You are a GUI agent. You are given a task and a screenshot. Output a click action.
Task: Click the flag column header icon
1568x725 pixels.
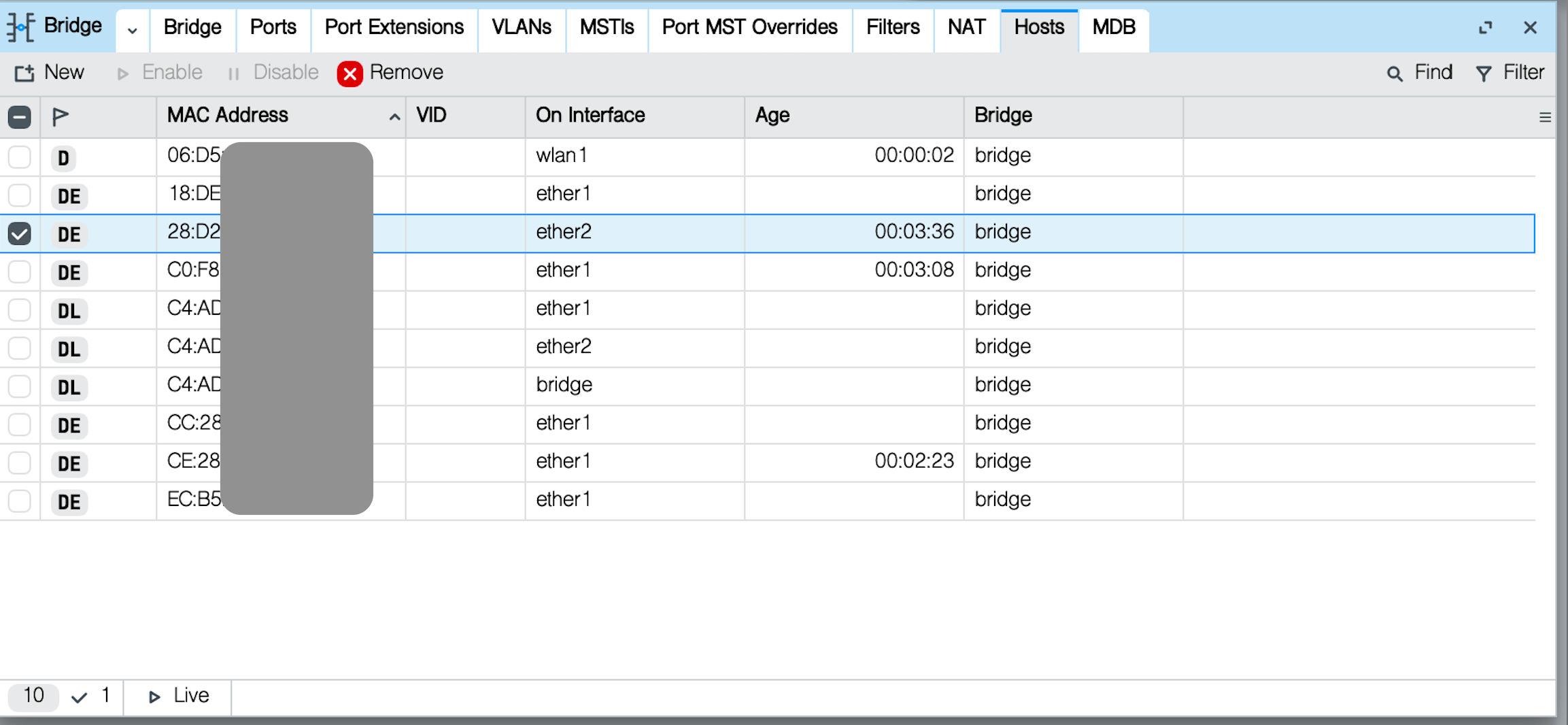coord(61,116)
